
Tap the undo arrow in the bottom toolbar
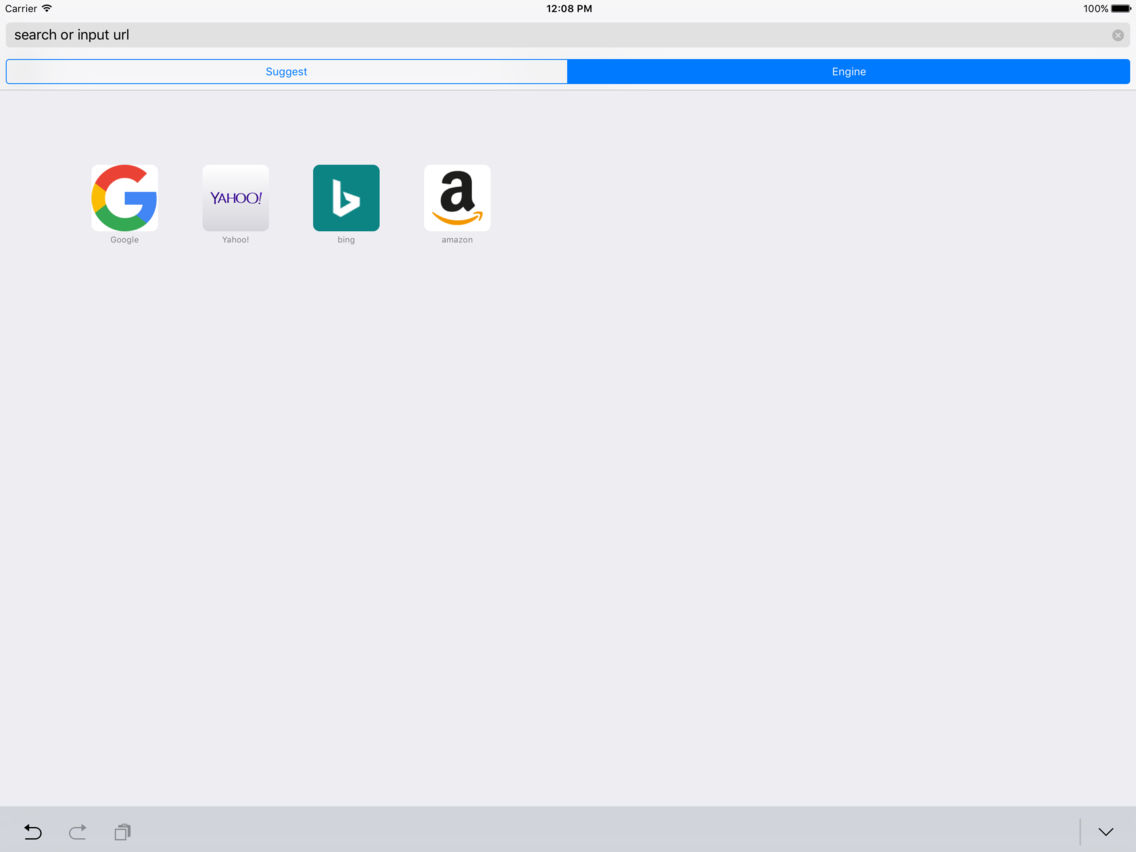(33, 832)
